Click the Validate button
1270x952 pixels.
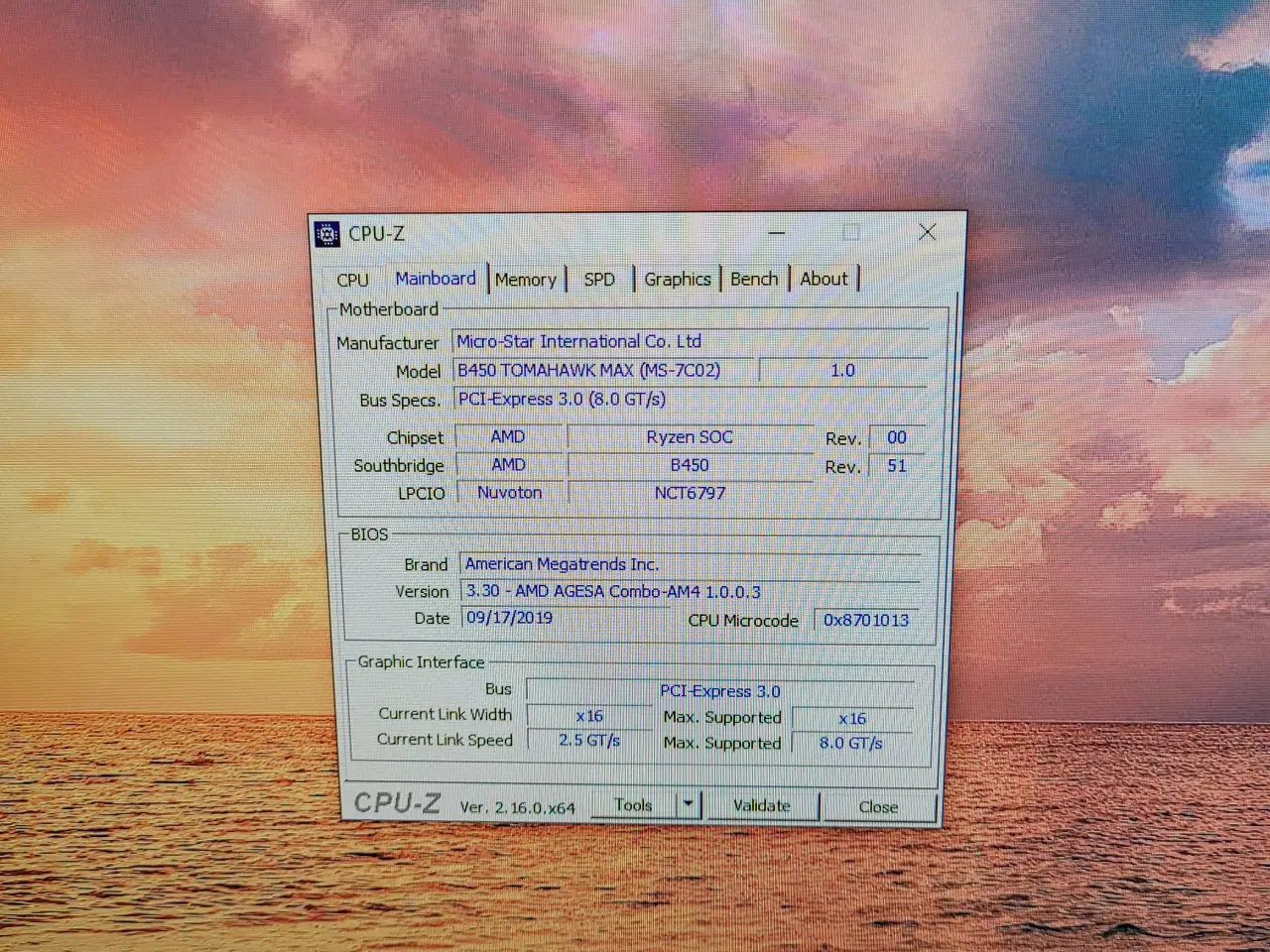tap(762, 806)
